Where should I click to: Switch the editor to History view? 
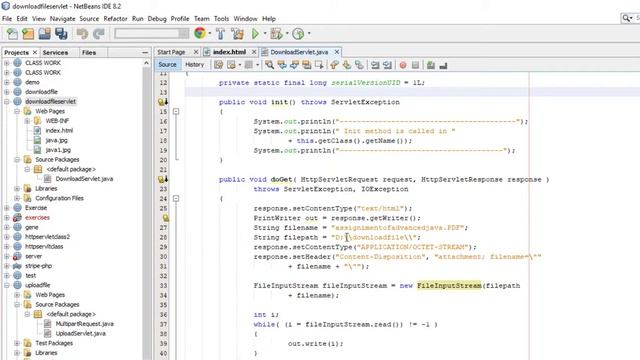194,64
